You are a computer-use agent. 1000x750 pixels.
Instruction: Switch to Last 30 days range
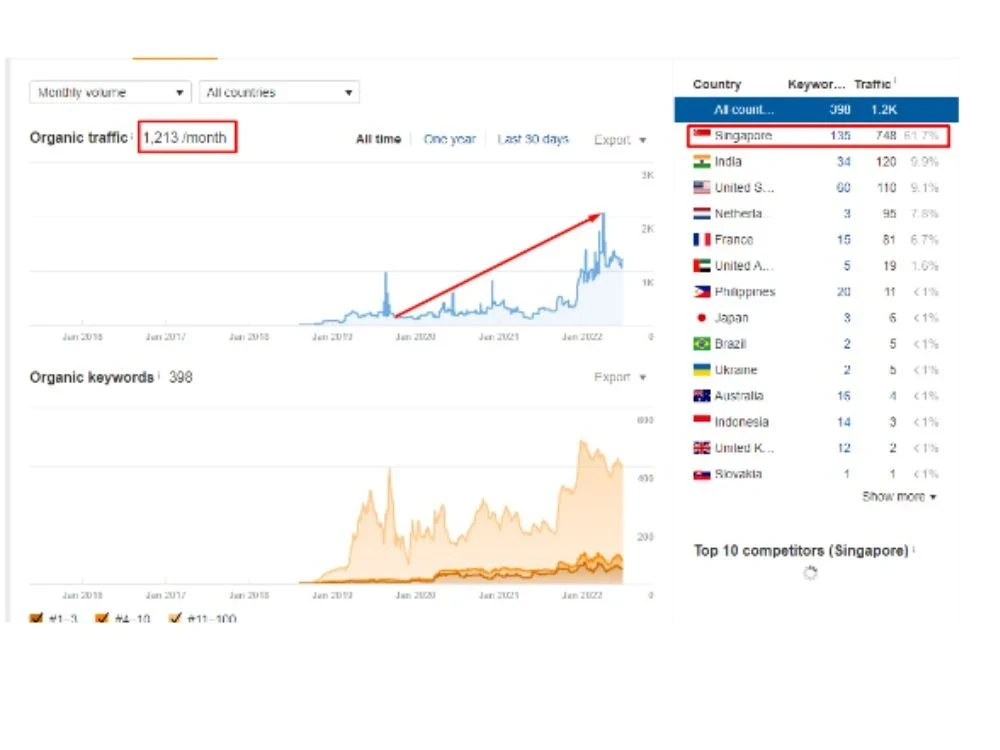(x=533, y=139)
